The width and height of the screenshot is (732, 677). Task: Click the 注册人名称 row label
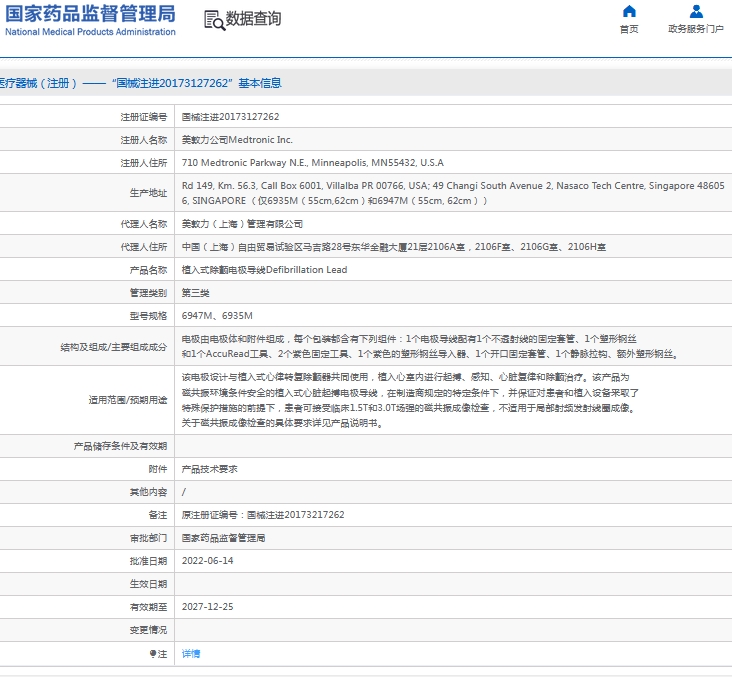[x=144, y=140]
